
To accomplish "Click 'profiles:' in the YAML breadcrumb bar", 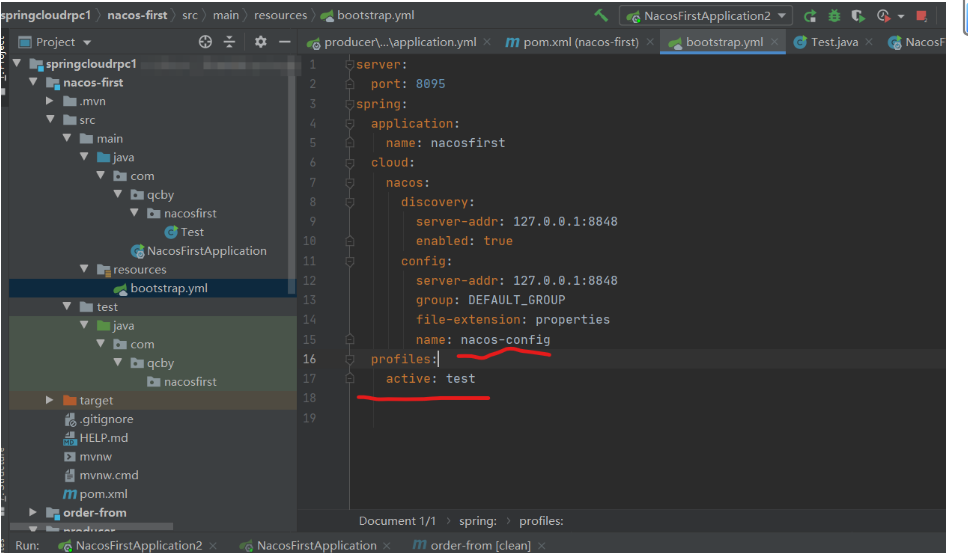I will click(541, 521).
